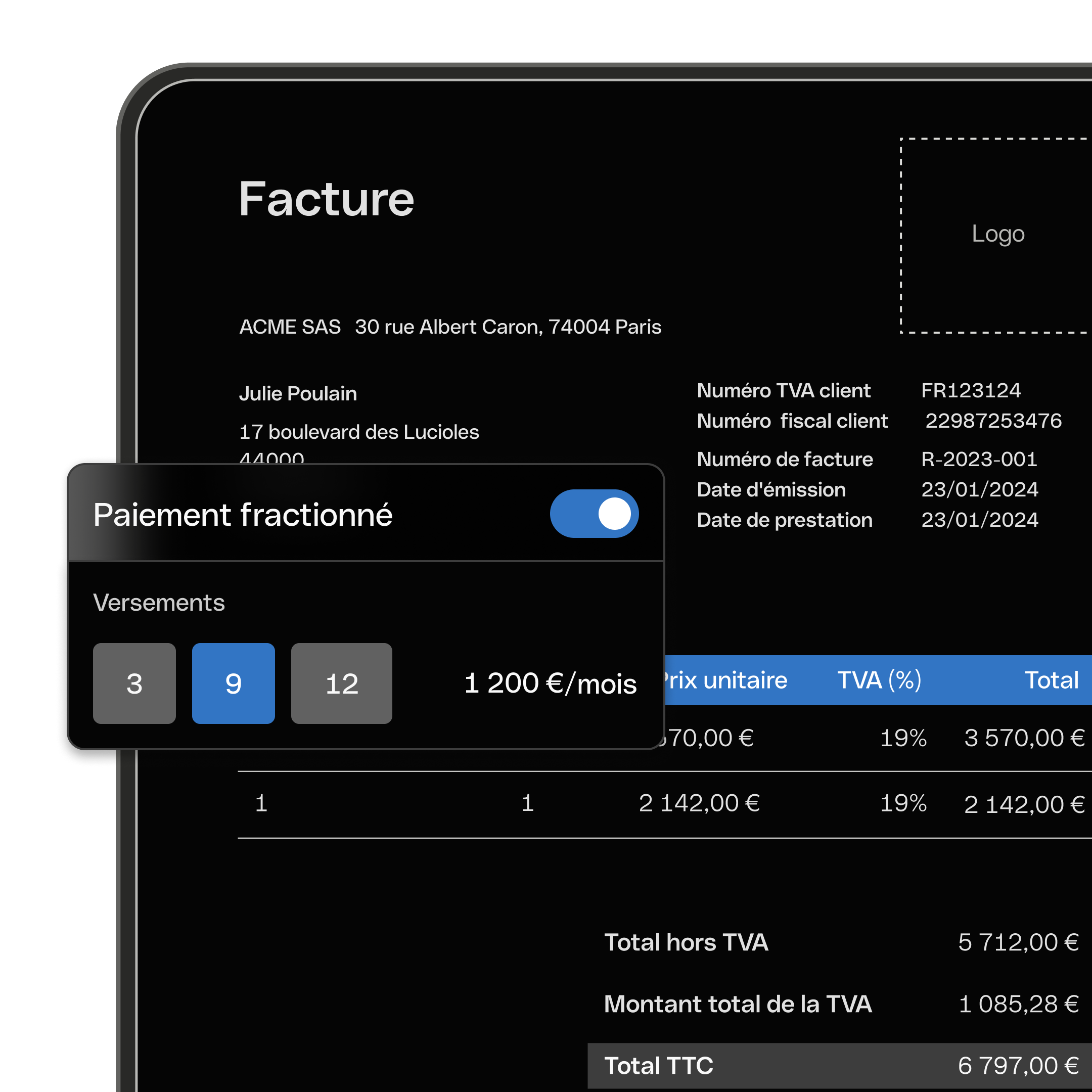This screenshot has width=1092, height=1092.
Task: Click the Logo placeholder box
Action: click(x=997, y=235)
